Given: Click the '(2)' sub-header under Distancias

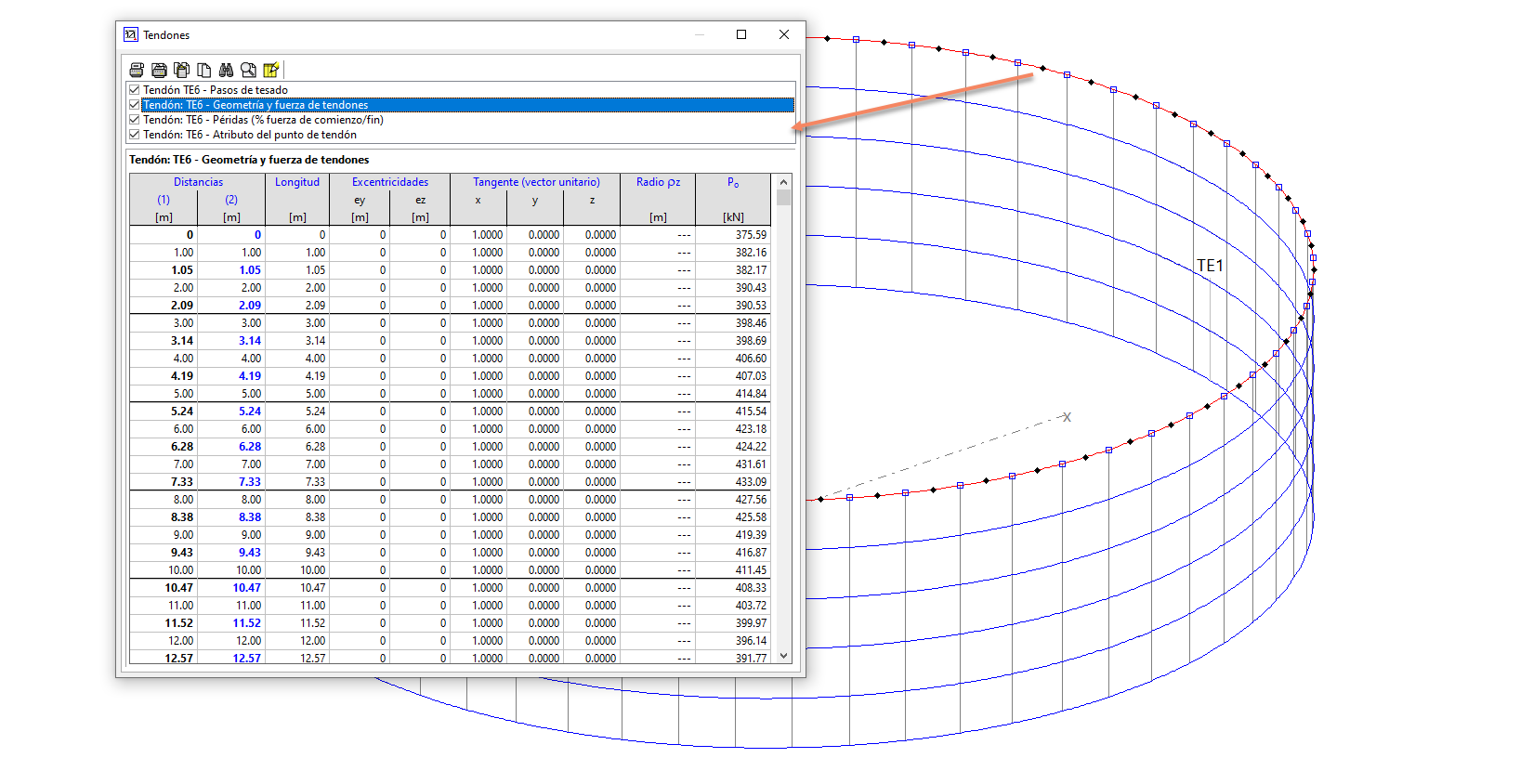Looking at the screenshot, I should pyautogui.click(x=231, y=200).
